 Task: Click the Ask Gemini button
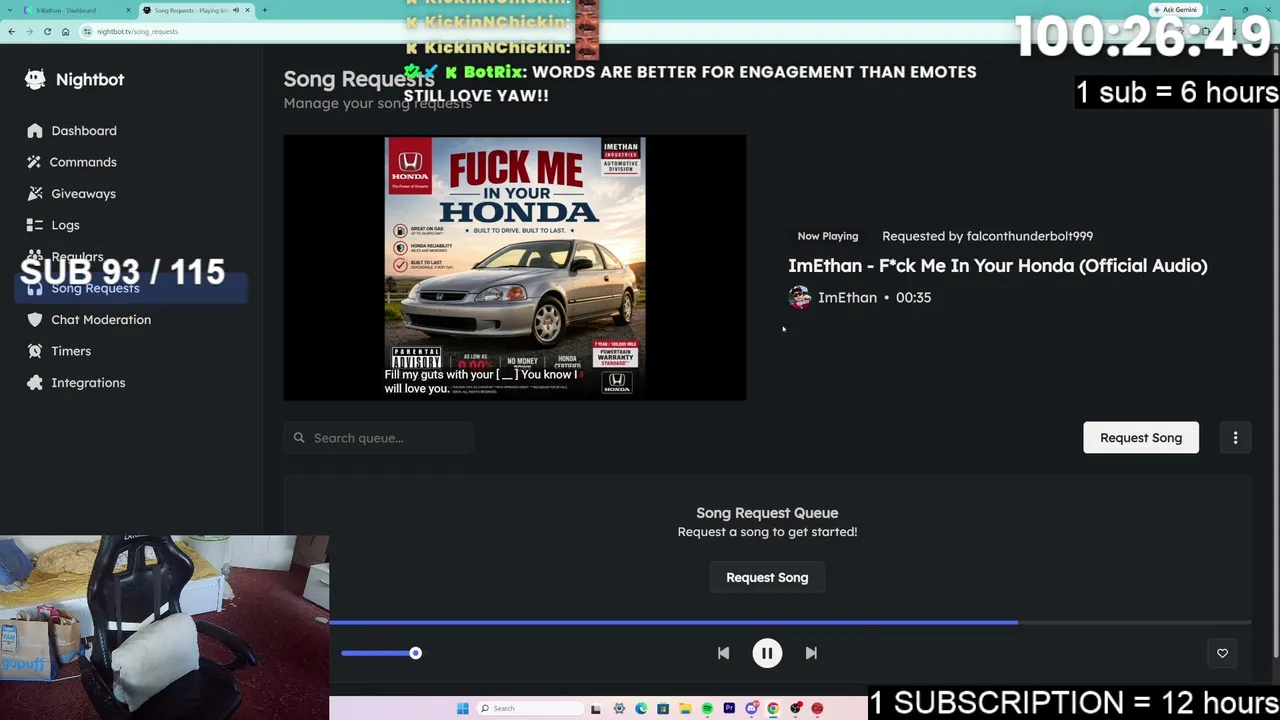click(1175, 10)
